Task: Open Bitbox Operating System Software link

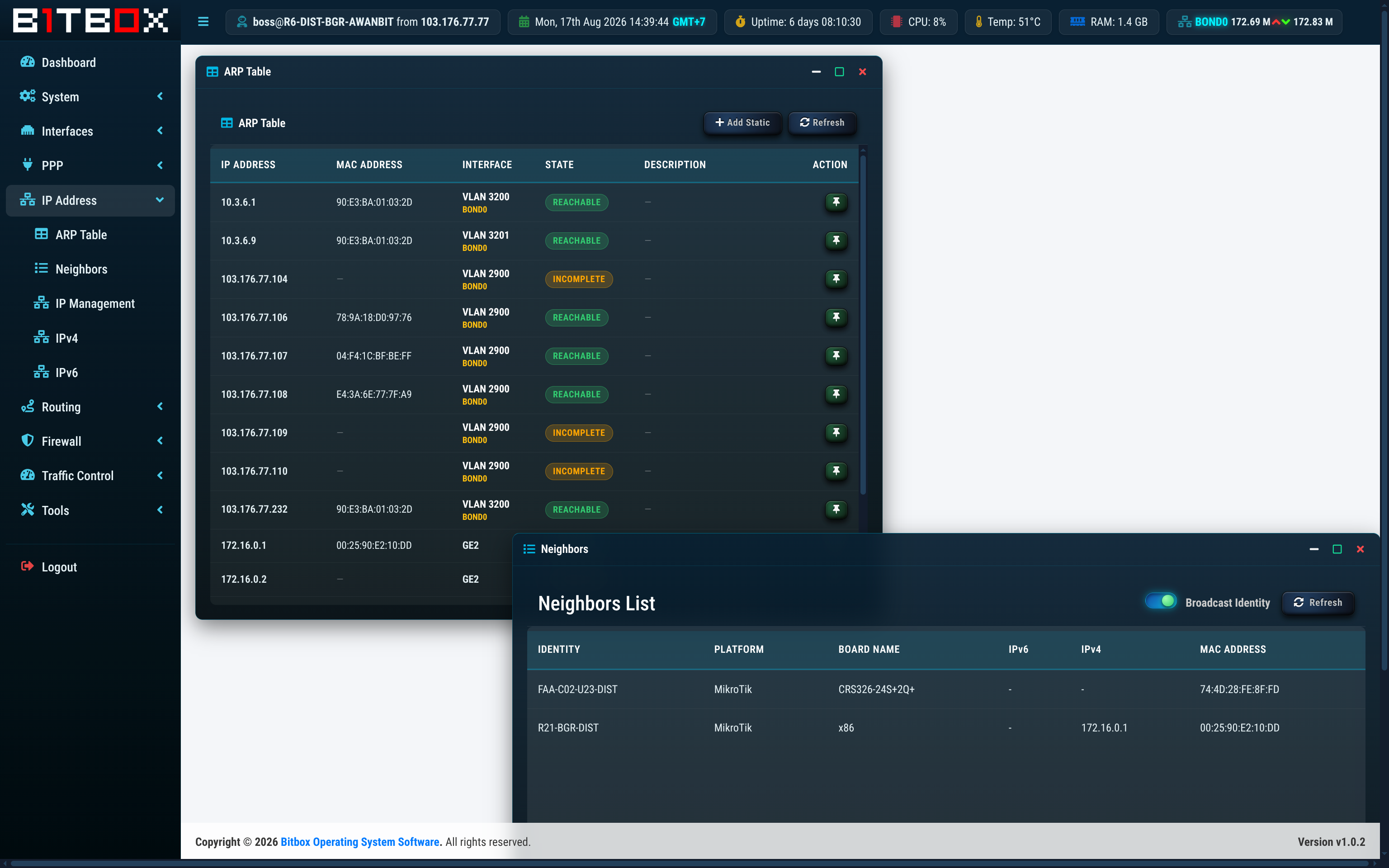Action: pyautogui.click(x=360, y=842)
